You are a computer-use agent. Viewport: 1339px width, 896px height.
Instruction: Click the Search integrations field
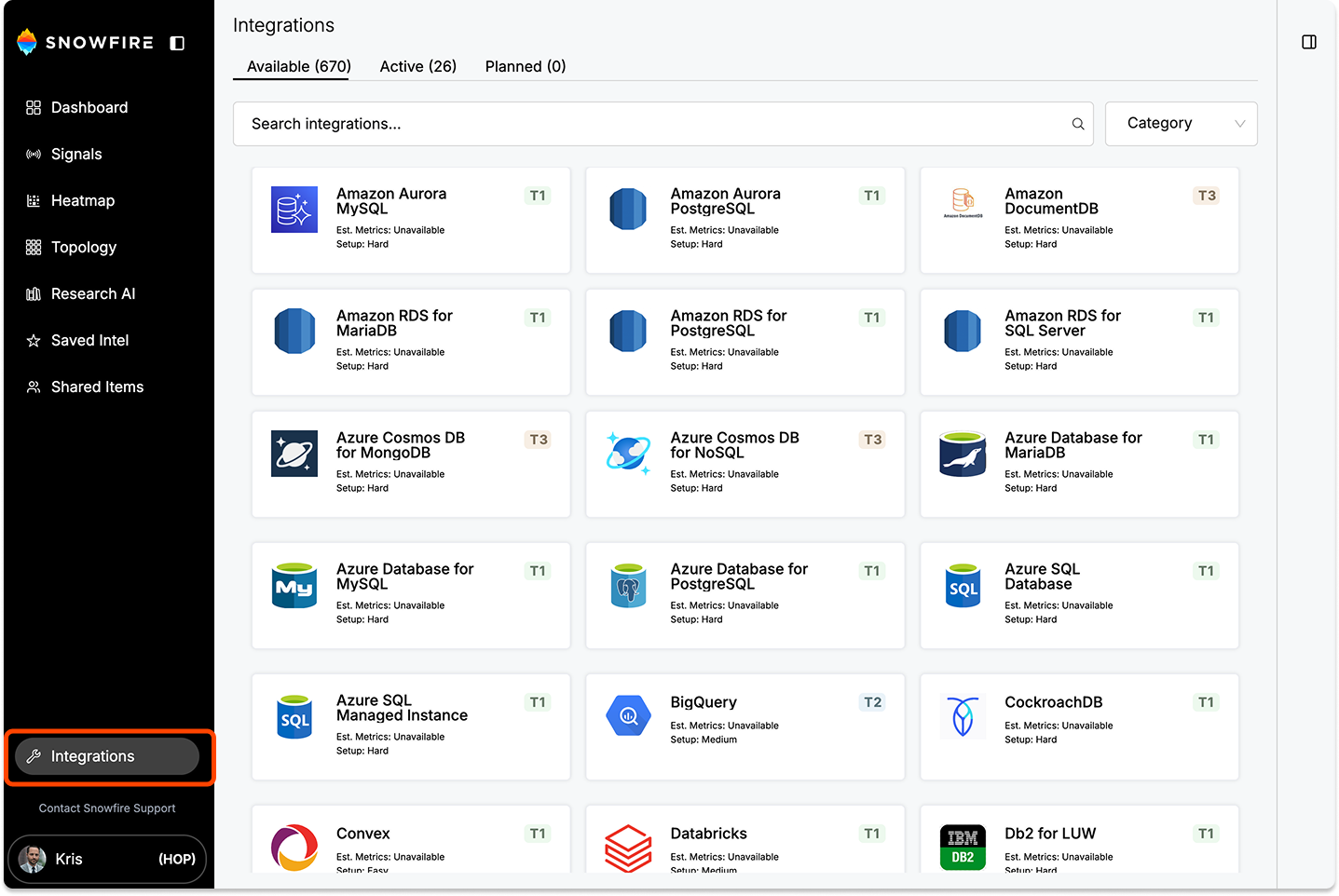point(663,124)
